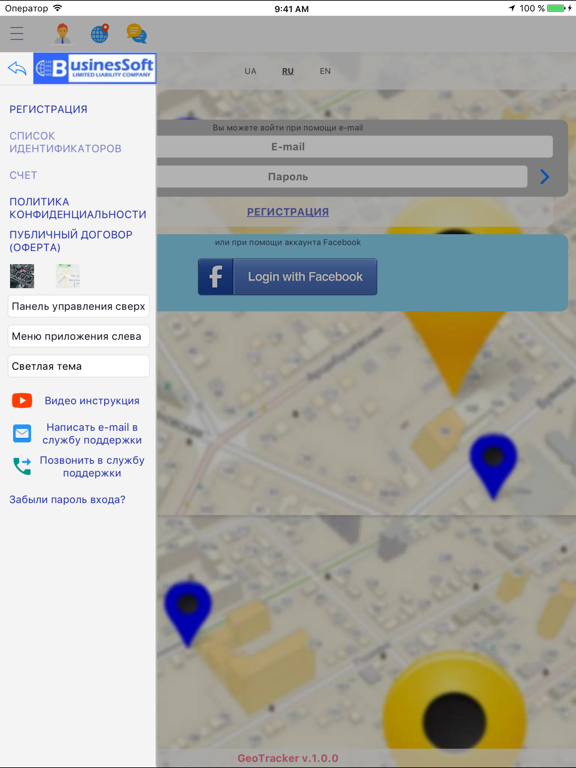Open РЕГИСТРАЦИЯ in the side menu
This screenshot has height=768, width=576.
48,109
